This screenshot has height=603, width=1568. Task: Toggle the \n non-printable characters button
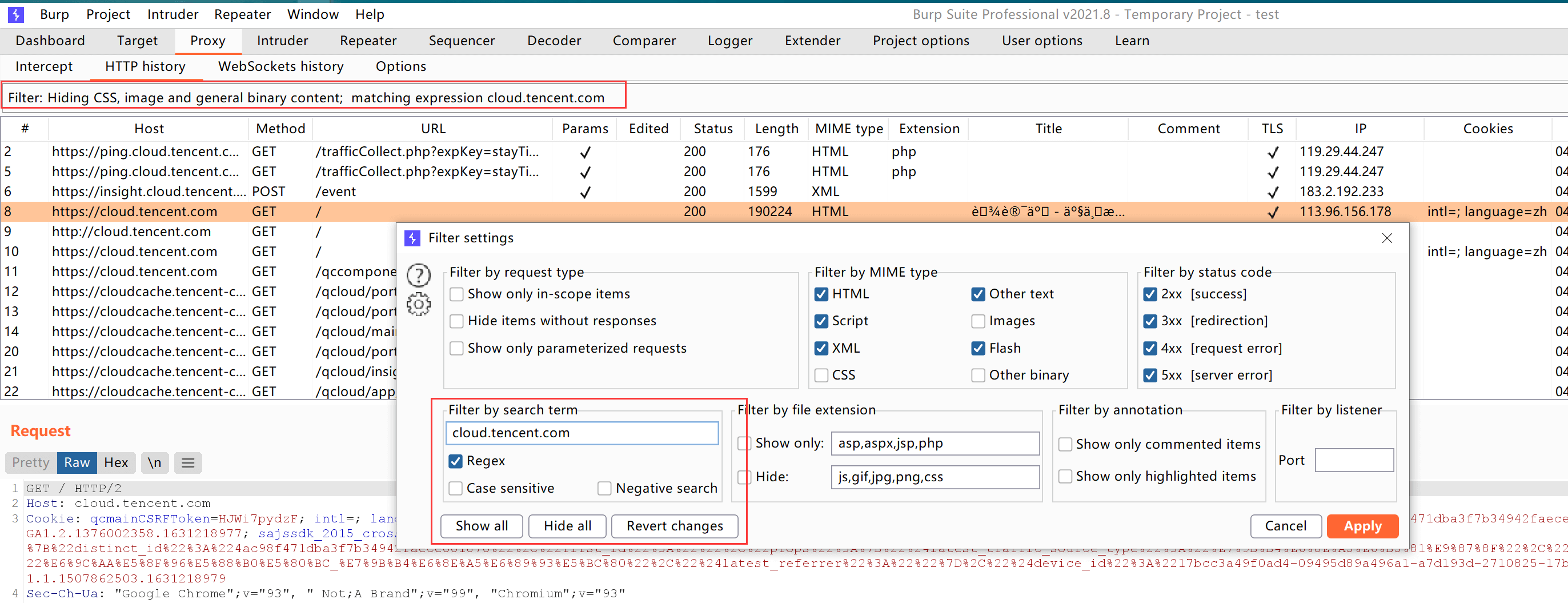[155, 463]
